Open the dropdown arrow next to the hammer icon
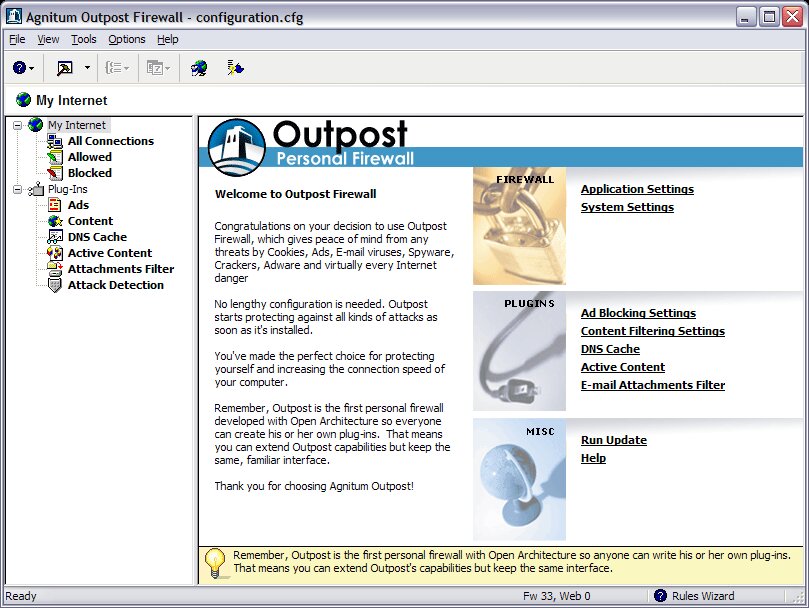 [87, 68]
